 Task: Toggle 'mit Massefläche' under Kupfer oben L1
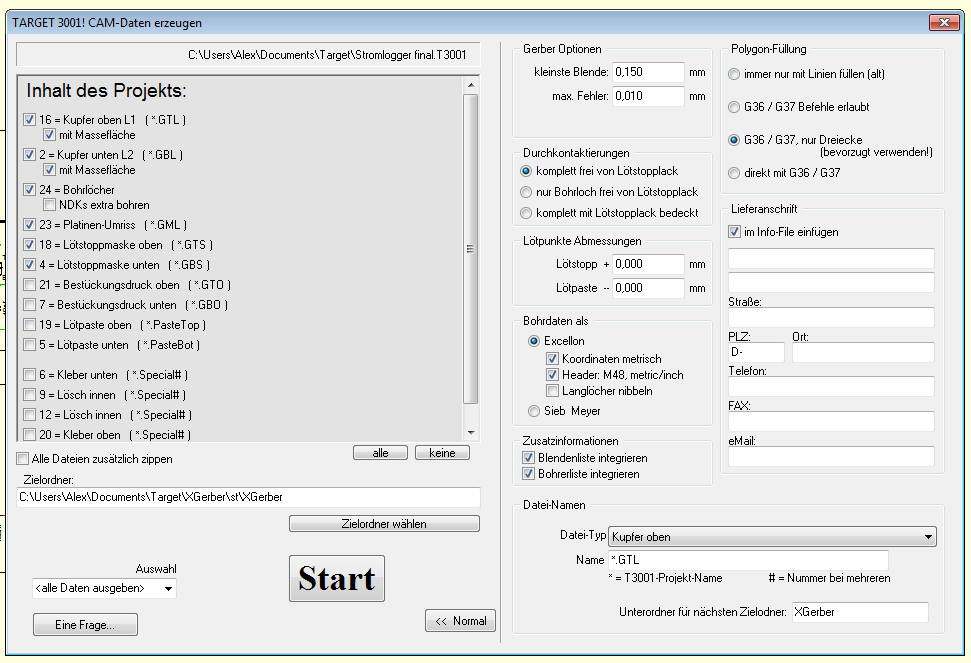coord(50,134)
